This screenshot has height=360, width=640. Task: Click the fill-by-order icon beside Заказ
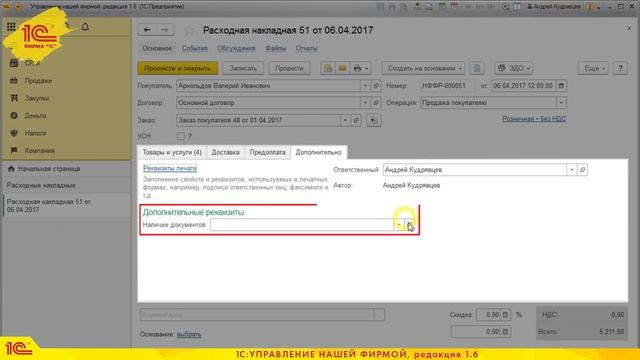coord(374,120)
